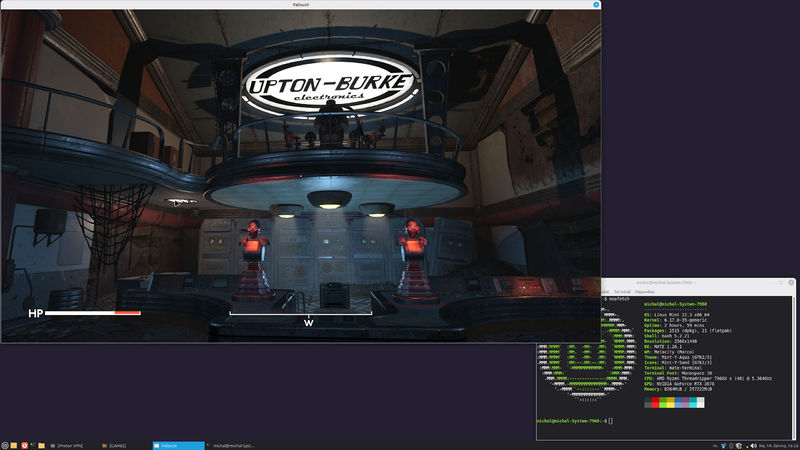The width and height of the screenshot is (800, 450).
Task: Click the 'Shell: bash' line
Action: (666, 336)
